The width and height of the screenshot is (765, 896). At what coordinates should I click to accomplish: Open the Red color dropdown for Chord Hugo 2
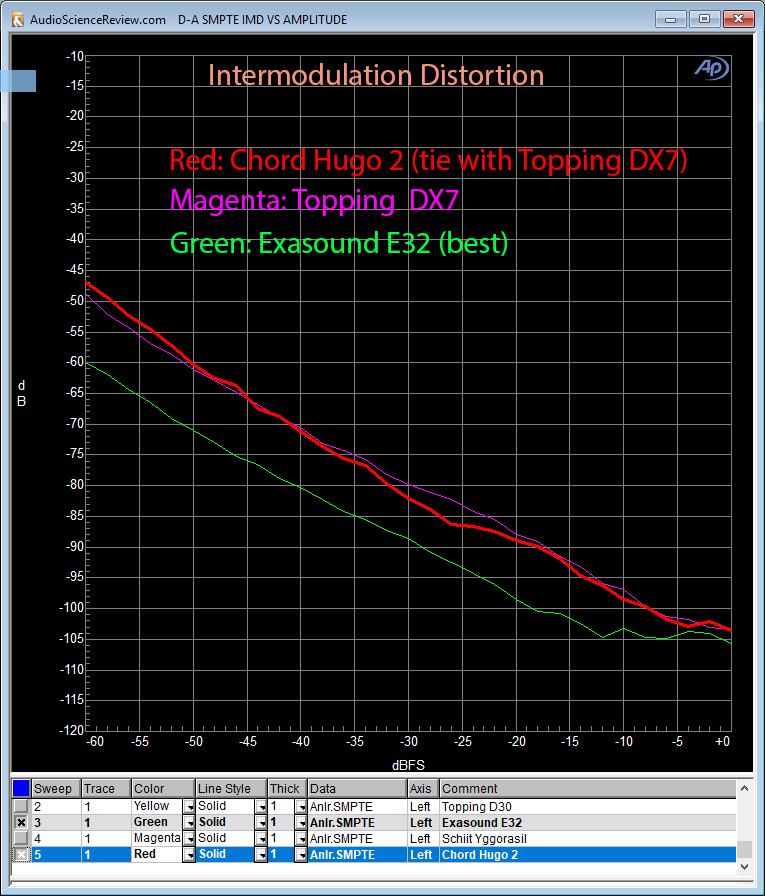click(x=189, y=855)
